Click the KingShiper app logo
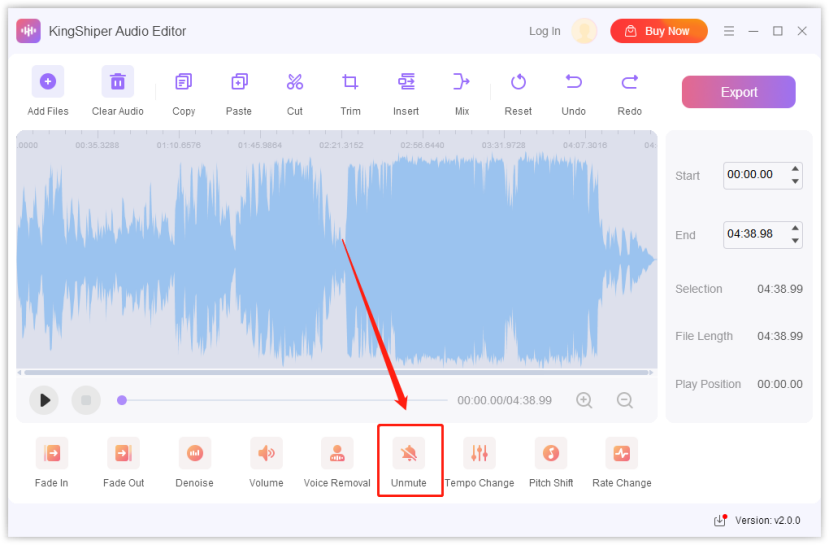 (29, 31)
